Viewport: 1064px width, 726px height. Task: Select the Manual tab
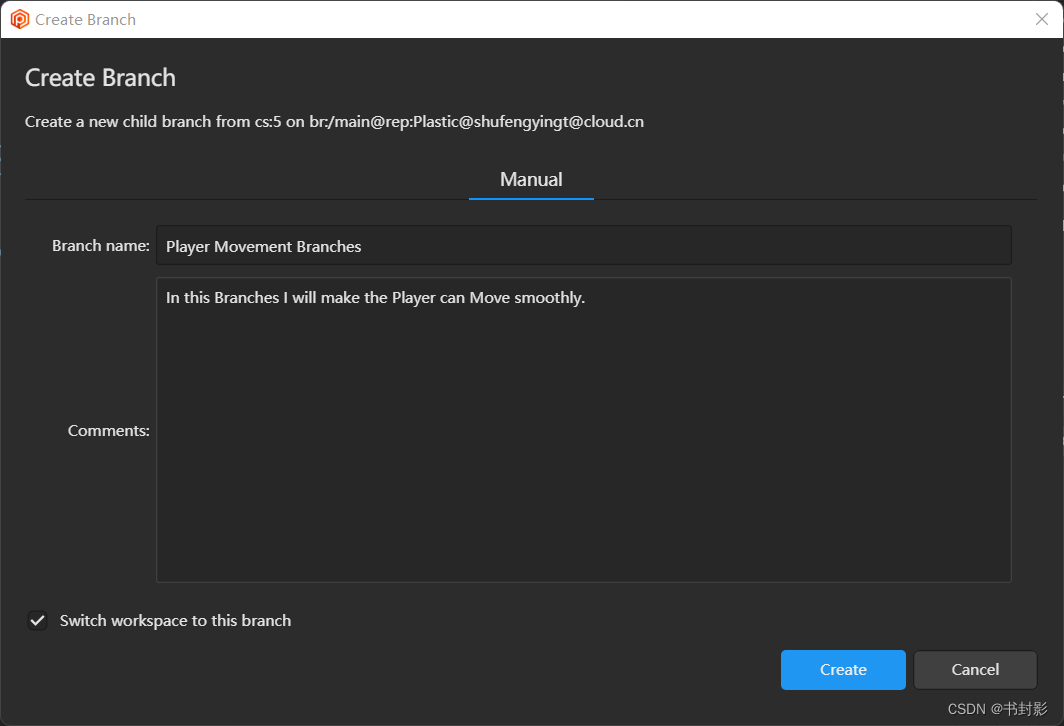(x=531, y=180)
